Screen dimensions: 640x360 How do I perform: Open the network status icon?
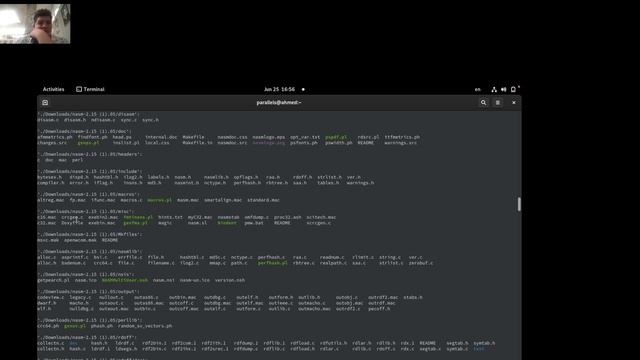494,89
